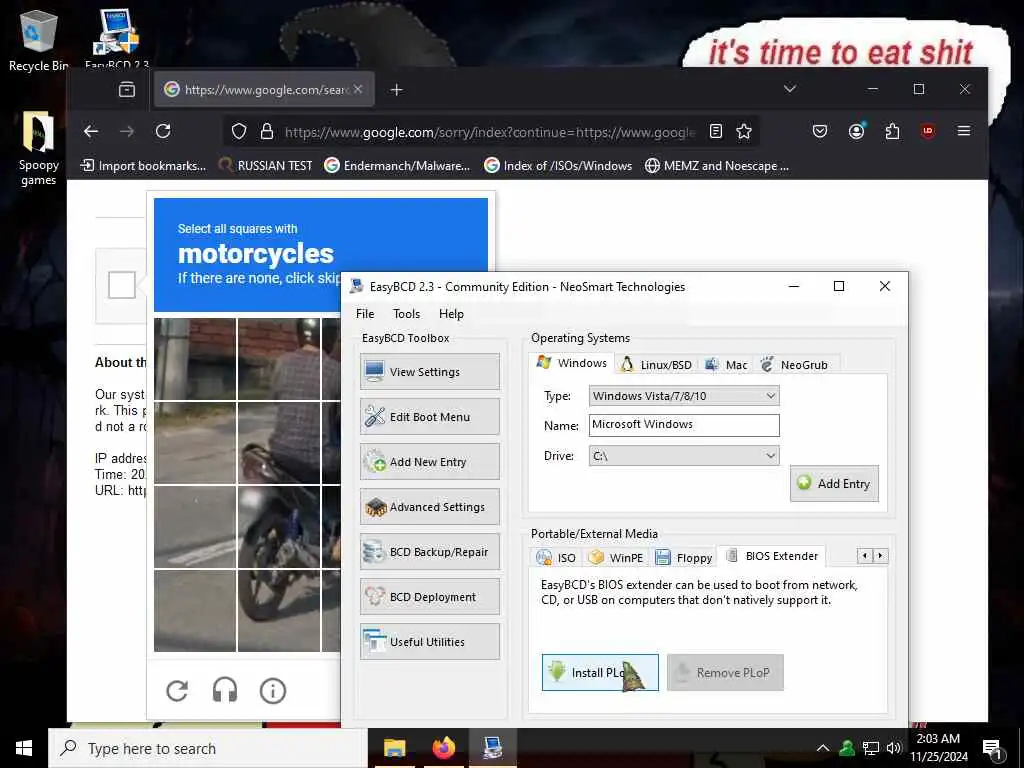Get an audio captcha challenge headphones icon
Screen dimensions: 1024x768
[x=225, y=690]
